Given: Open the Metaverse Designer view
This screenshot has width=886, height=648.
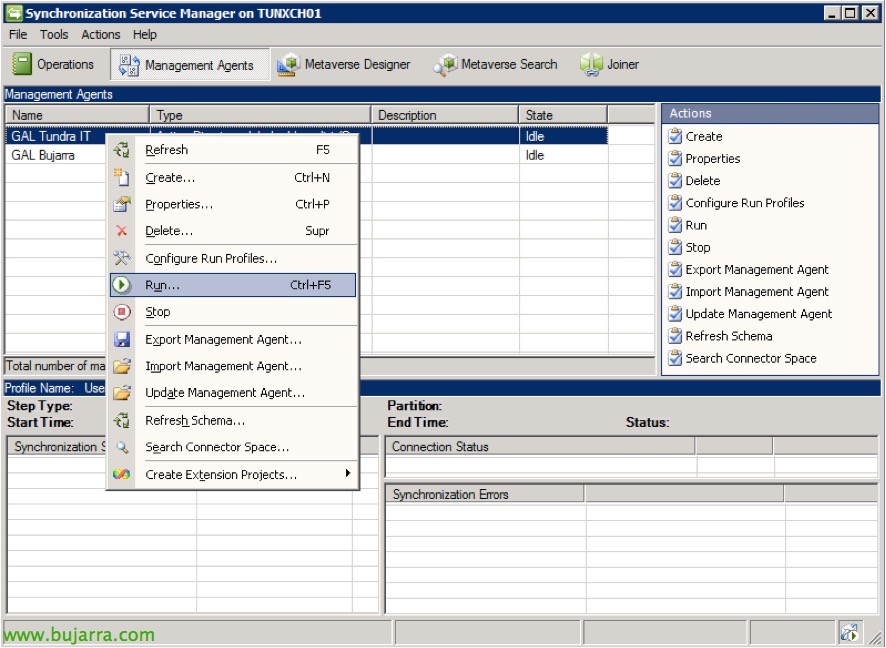Looking at the screenshot, I should pos(344,64).
